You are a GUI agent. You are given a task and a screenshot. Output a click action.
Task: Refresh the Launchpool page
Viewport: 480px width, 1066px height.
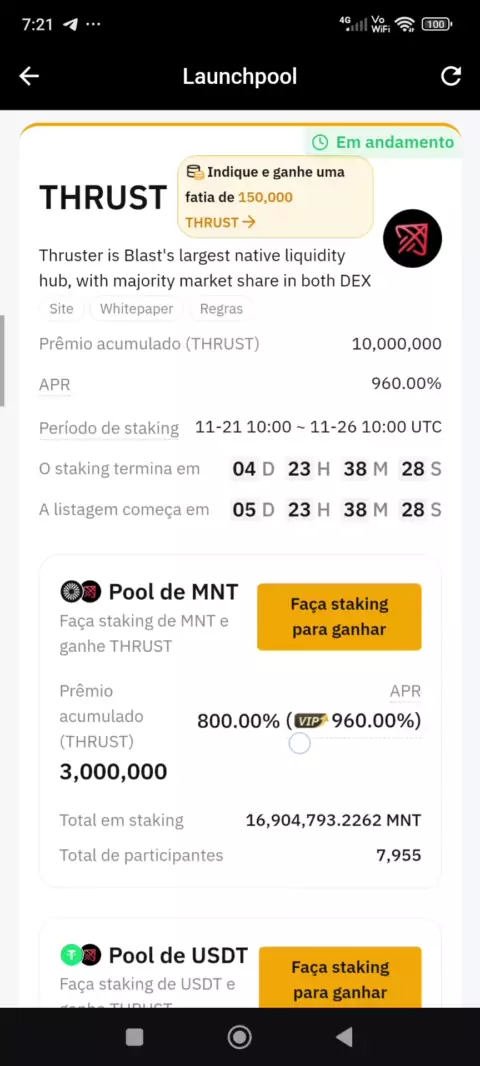coord(451,76)
